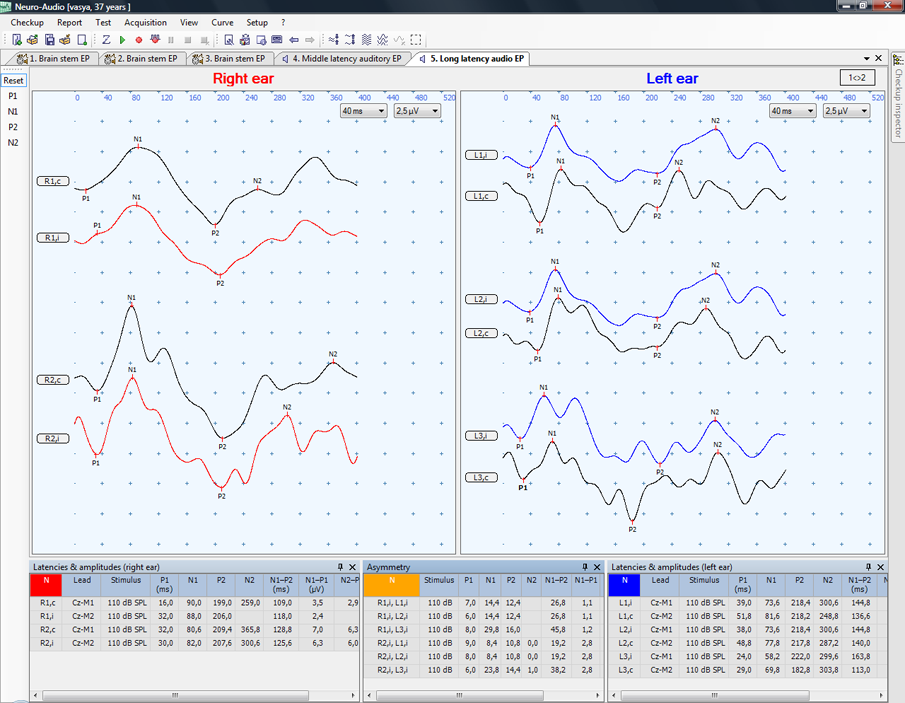Click the dotted rectangle selection icon
The image size is (905, 703).
416,40
